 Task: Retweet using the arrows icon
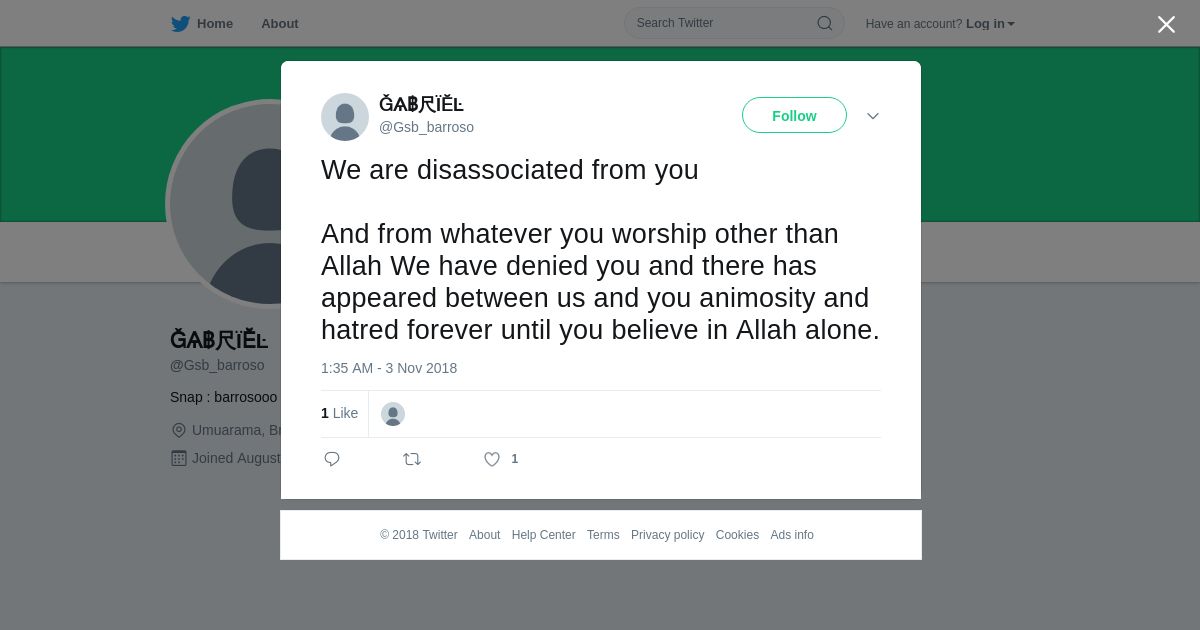pyautogui.click(x=412, y=459)
